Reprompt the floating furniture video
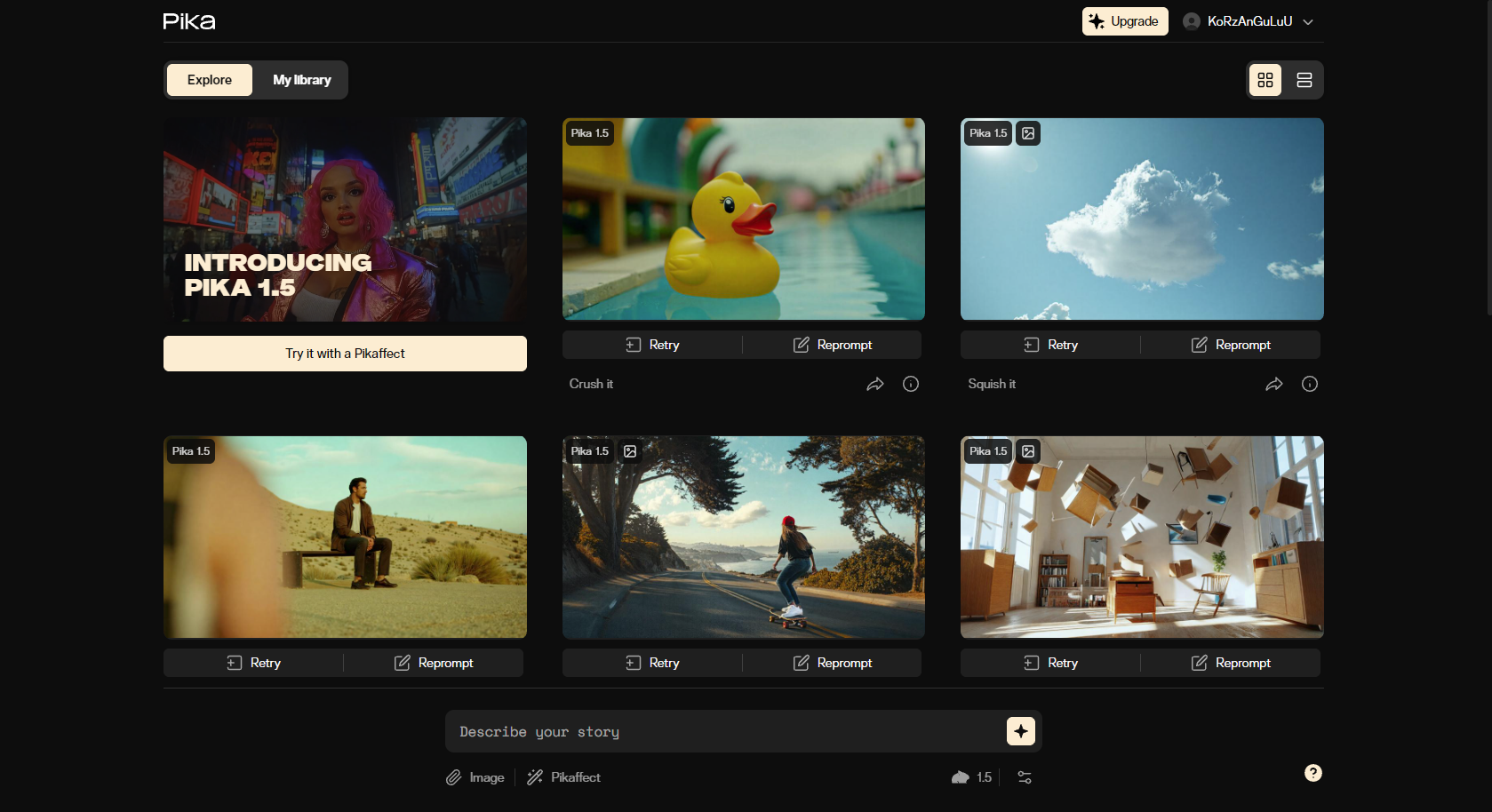Screen dimensions: 1492x812 (x=1231, y=663)
